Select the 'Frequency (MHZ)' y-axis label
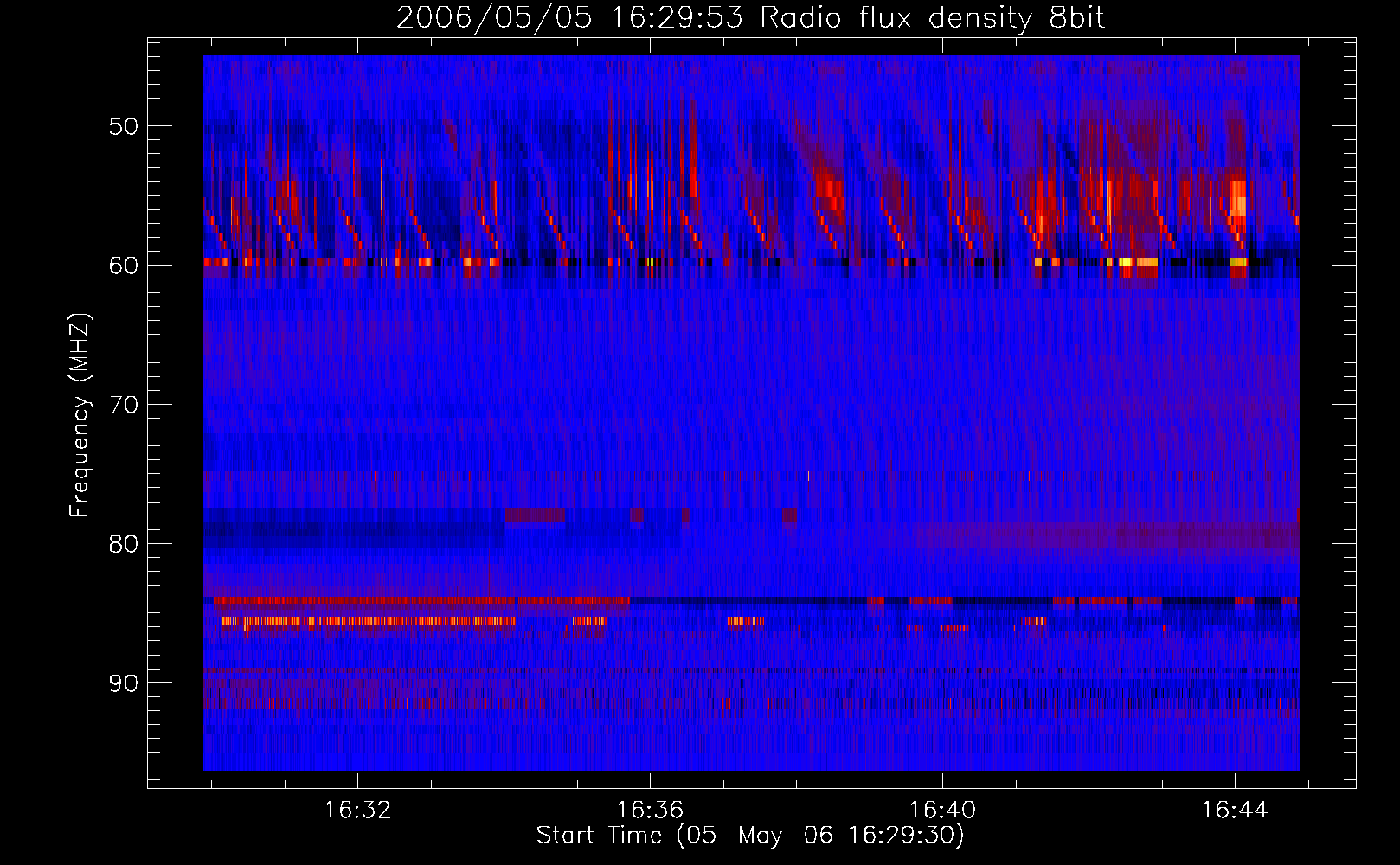The width and height of the screenshot is (1400, 865). 80,415
